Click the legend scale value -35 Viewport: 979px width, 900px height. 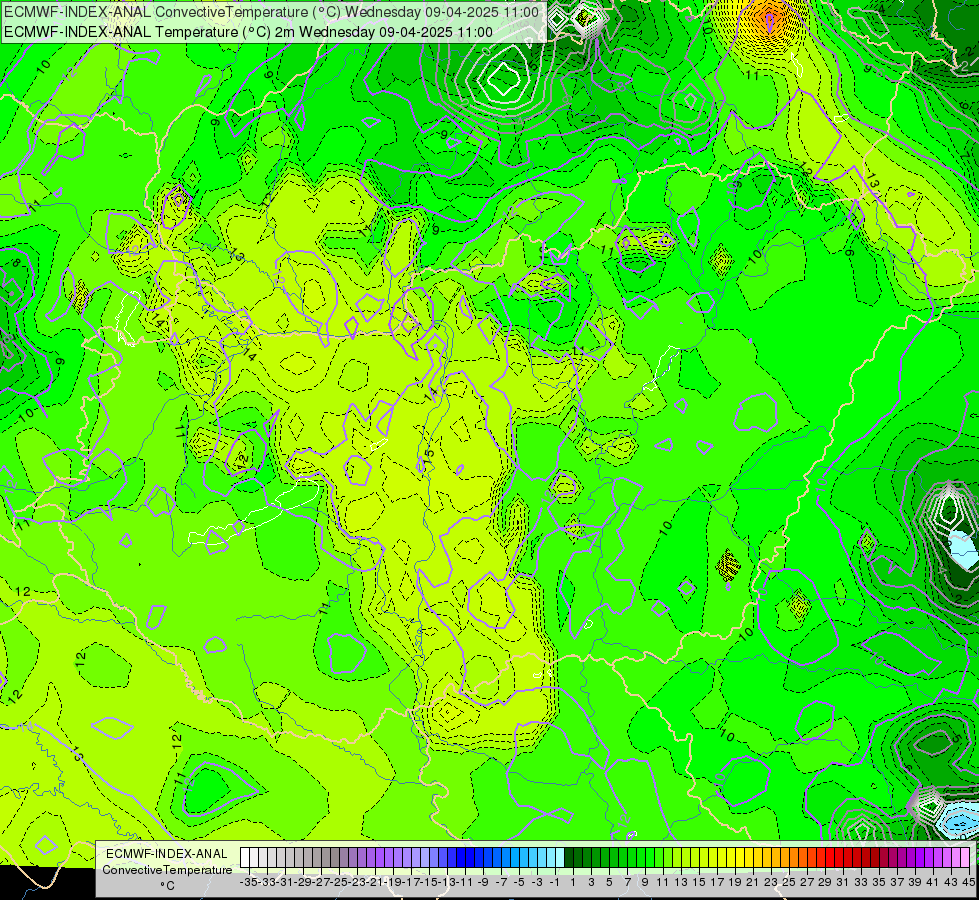click(248, 882)
